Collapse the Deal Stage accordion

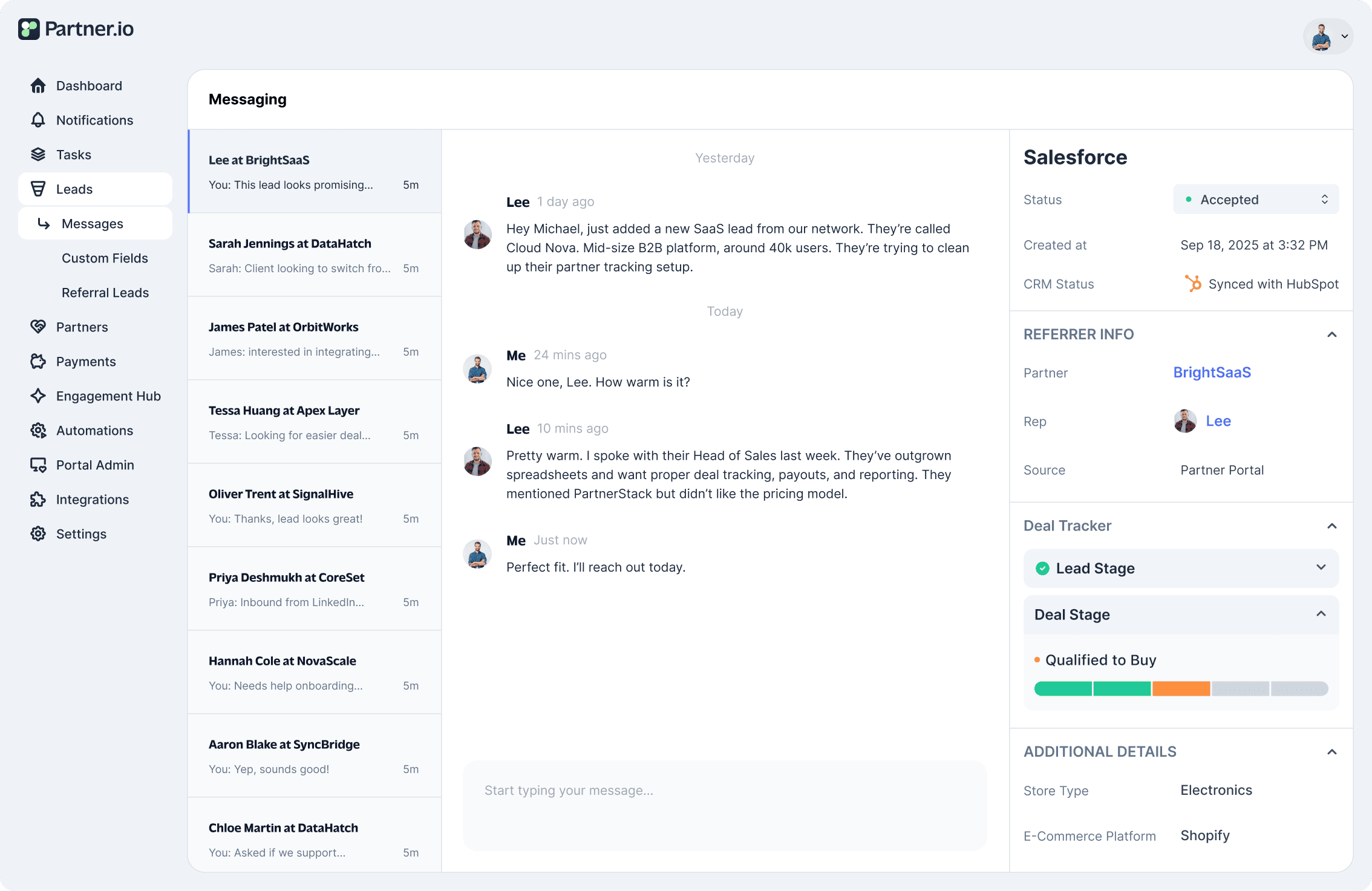1321,615
